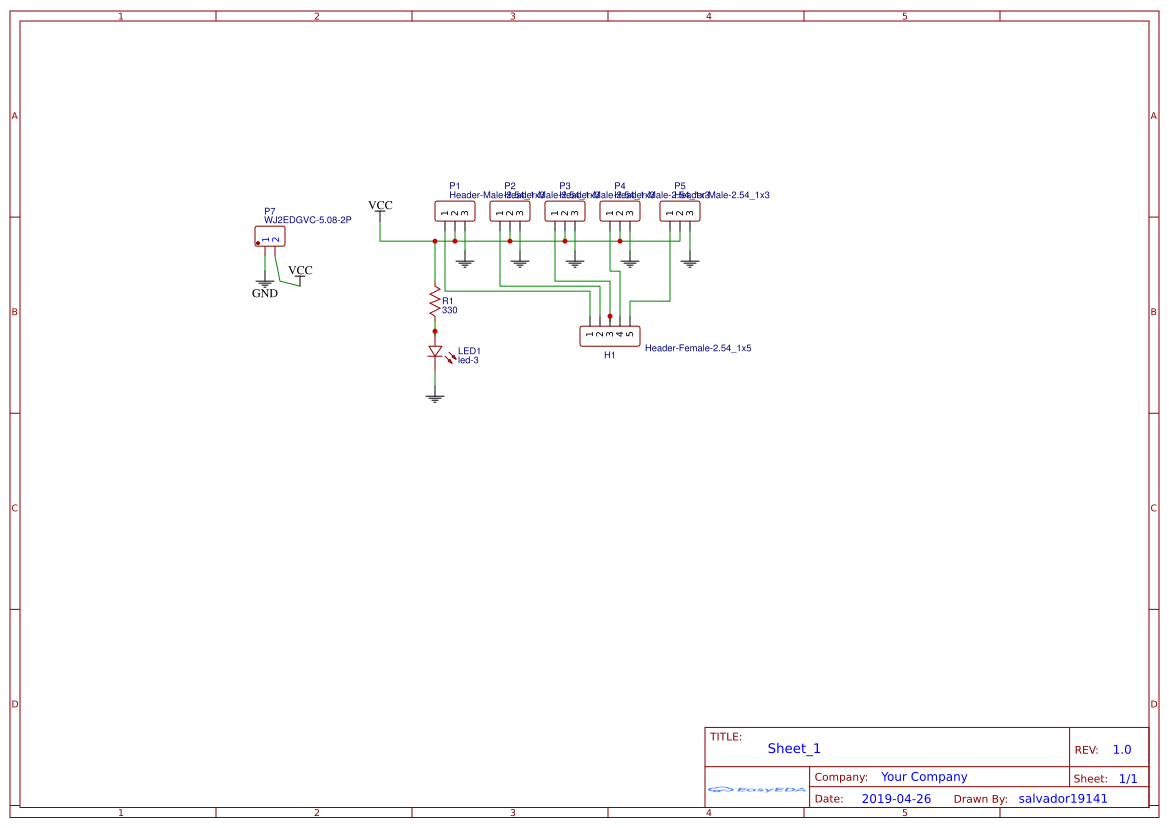Click the REV 1.0 value

pos(1122,750)
